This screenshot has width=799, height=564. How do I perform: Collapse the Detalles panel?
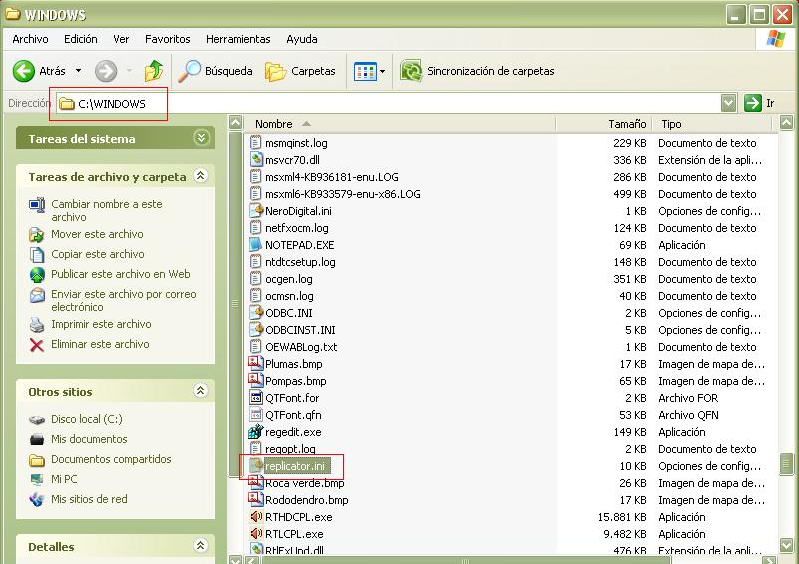pos(201,546)
